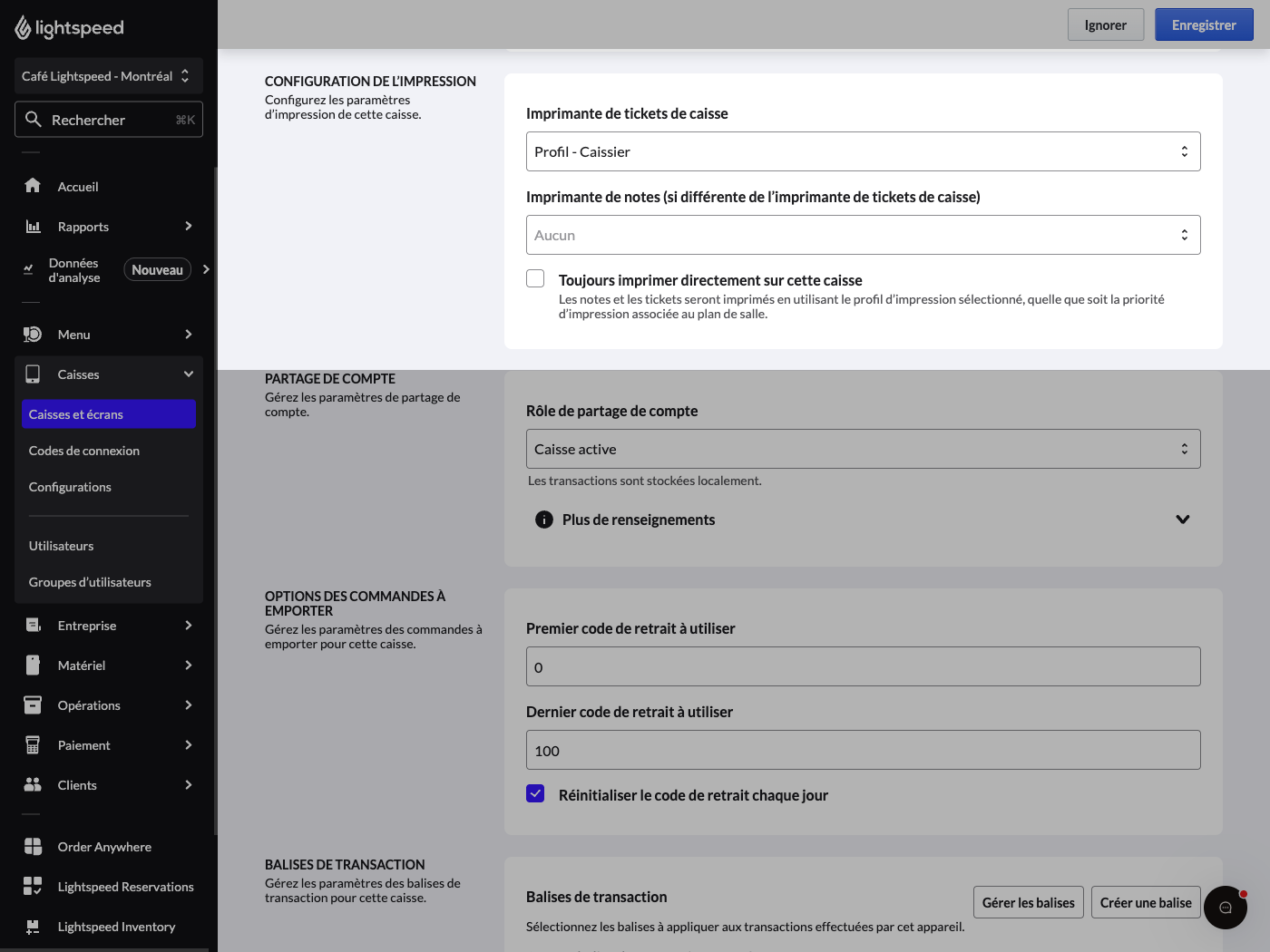Open the Rôle de partage de compte dropdown
The width and height of the screenshot is (1270, 952).
click(864, 449)
